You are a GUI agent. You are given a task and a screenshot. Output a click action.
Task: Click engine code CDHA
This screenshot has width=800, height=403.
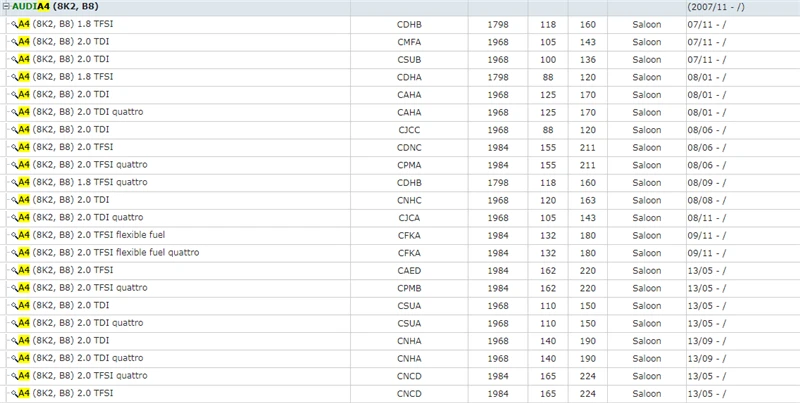click(x=409, y=78)
